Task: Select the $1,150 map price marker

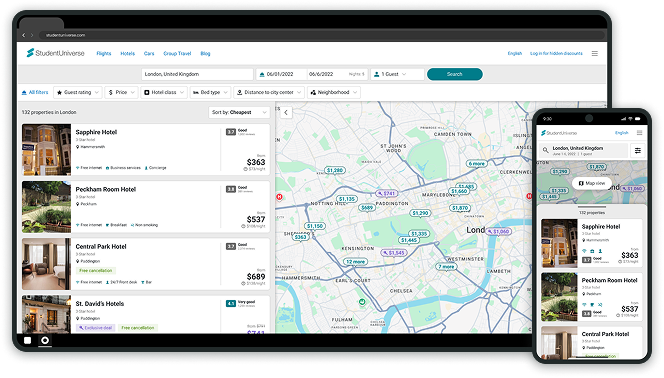Action: coord(315,226)
